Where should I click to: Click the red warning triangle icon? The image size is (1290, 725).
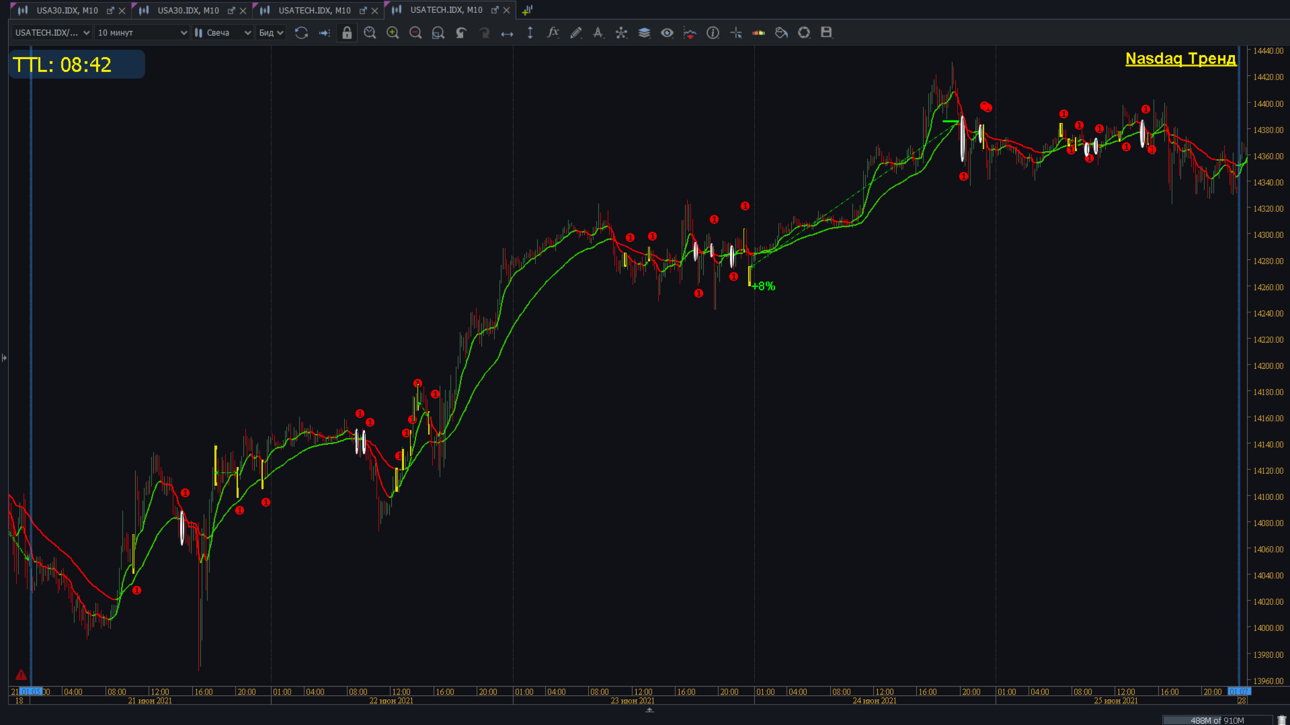tap(21, 676)
